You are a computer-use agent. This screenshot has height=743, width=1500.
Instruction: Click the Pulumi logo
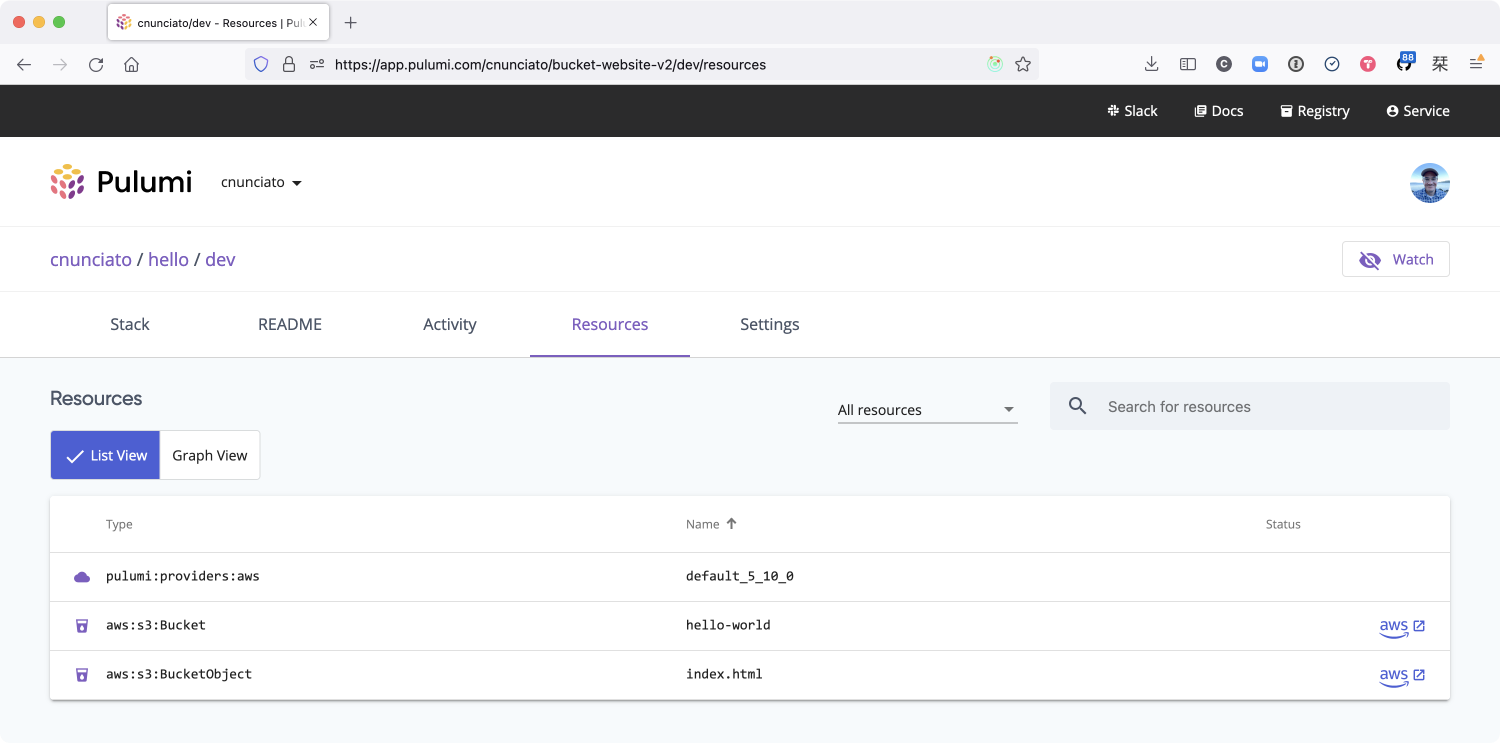click(121, 182)
